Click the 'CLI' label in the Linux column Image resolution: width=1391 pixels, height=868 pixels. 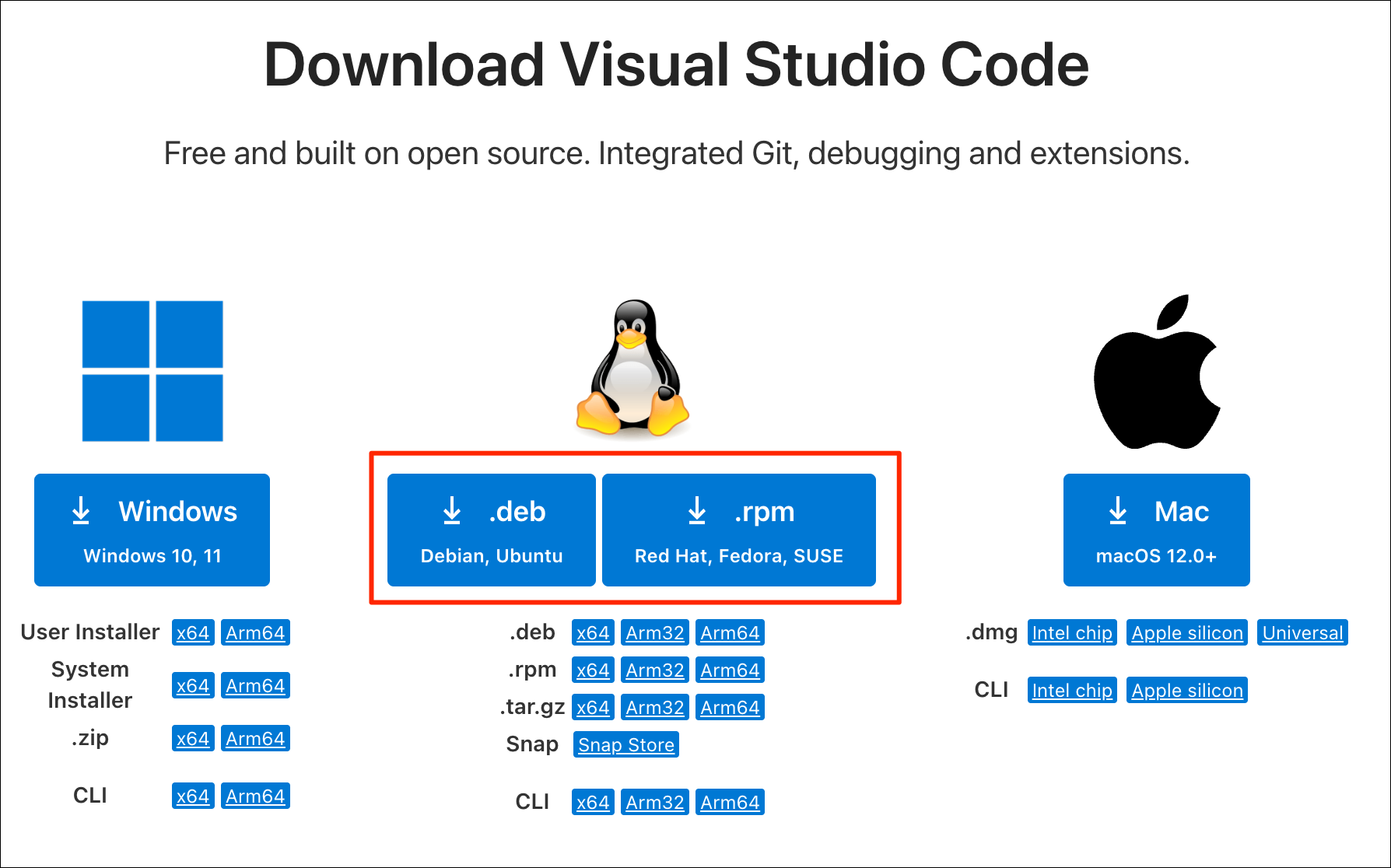pos(532,802)
